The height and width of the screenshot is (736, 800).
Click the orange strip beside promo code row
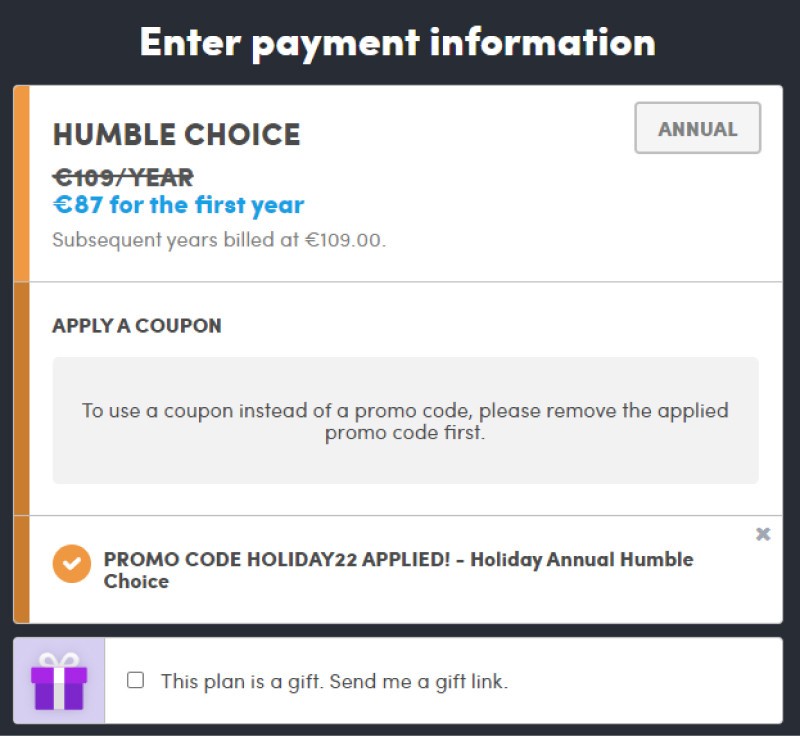21,569
